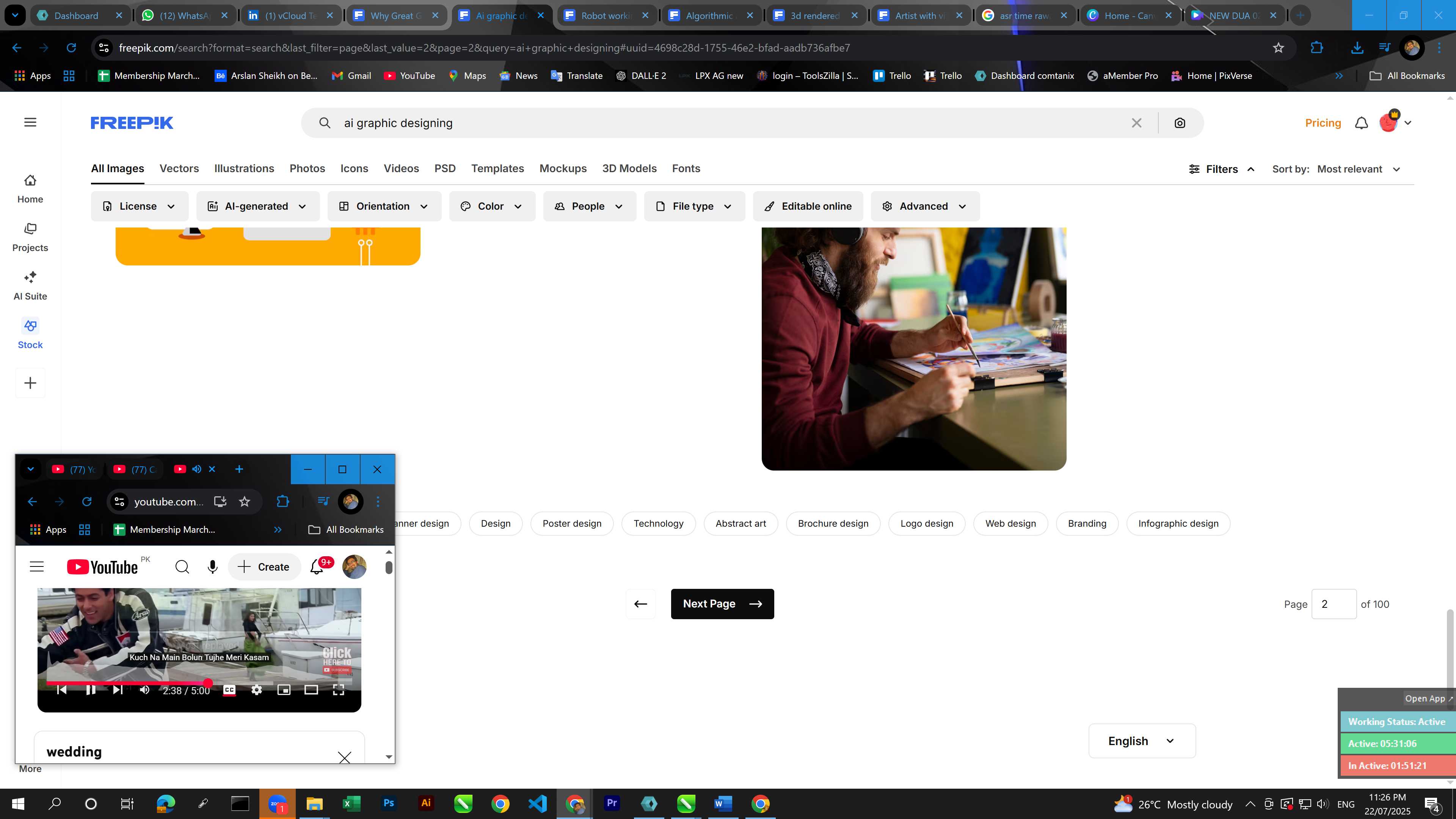Switch to Vectors tab

(x=179, y=168)
